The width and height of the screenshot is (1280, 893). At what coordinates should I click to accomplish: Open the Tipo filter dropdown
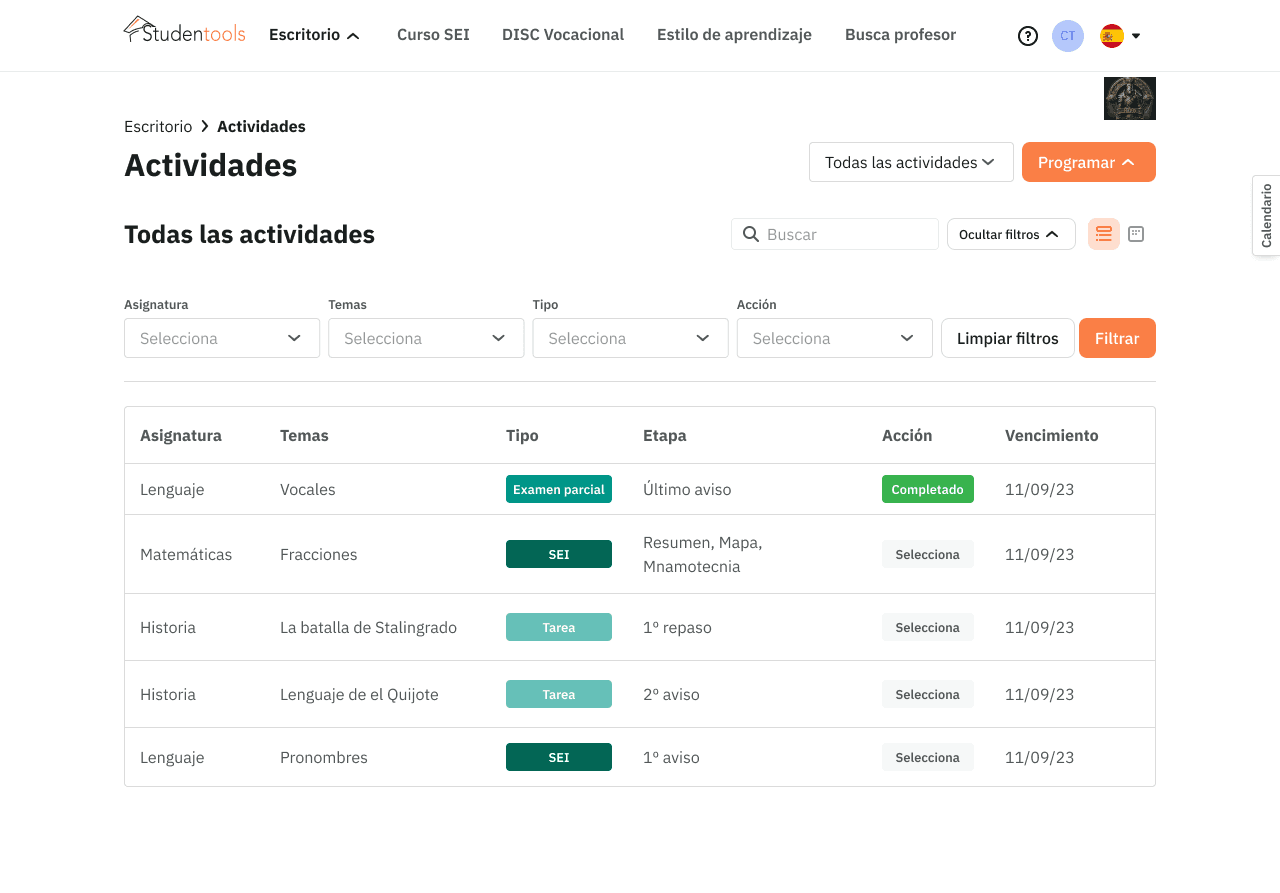[x=629, y=338]
